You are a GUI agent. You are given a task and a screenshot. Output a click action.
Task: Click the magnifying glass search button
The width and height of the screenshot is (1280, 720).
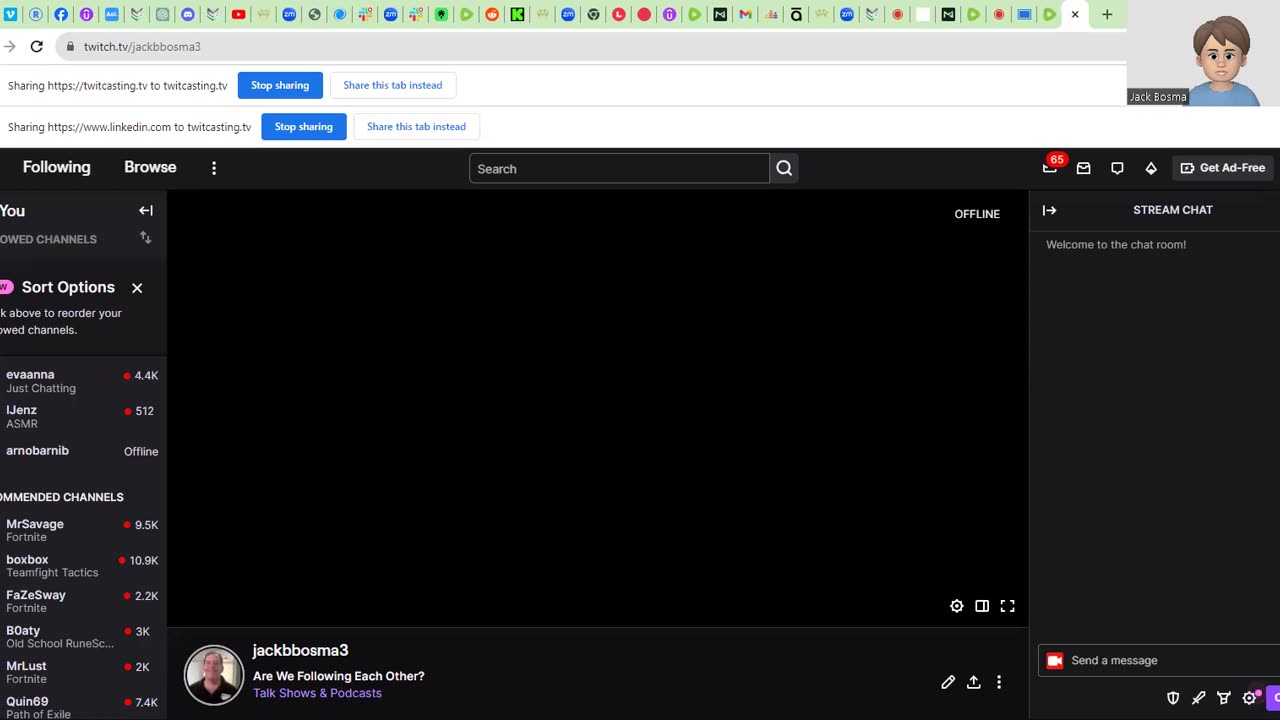(784, 169)
